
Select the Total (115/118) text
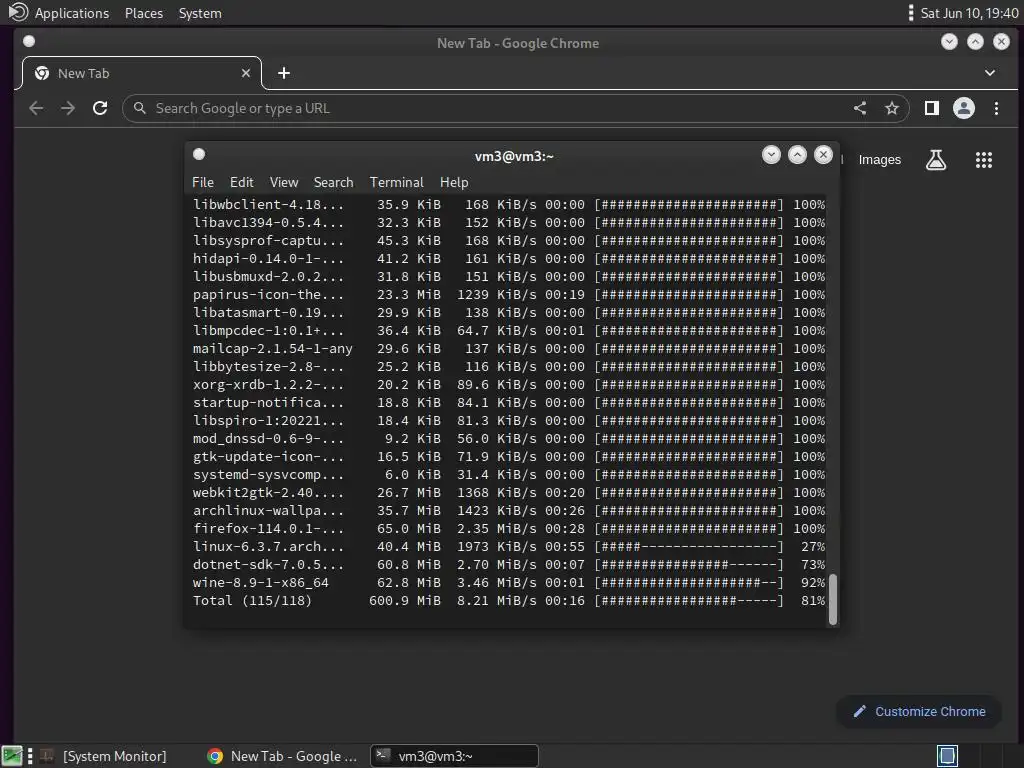tap(252, 601)
